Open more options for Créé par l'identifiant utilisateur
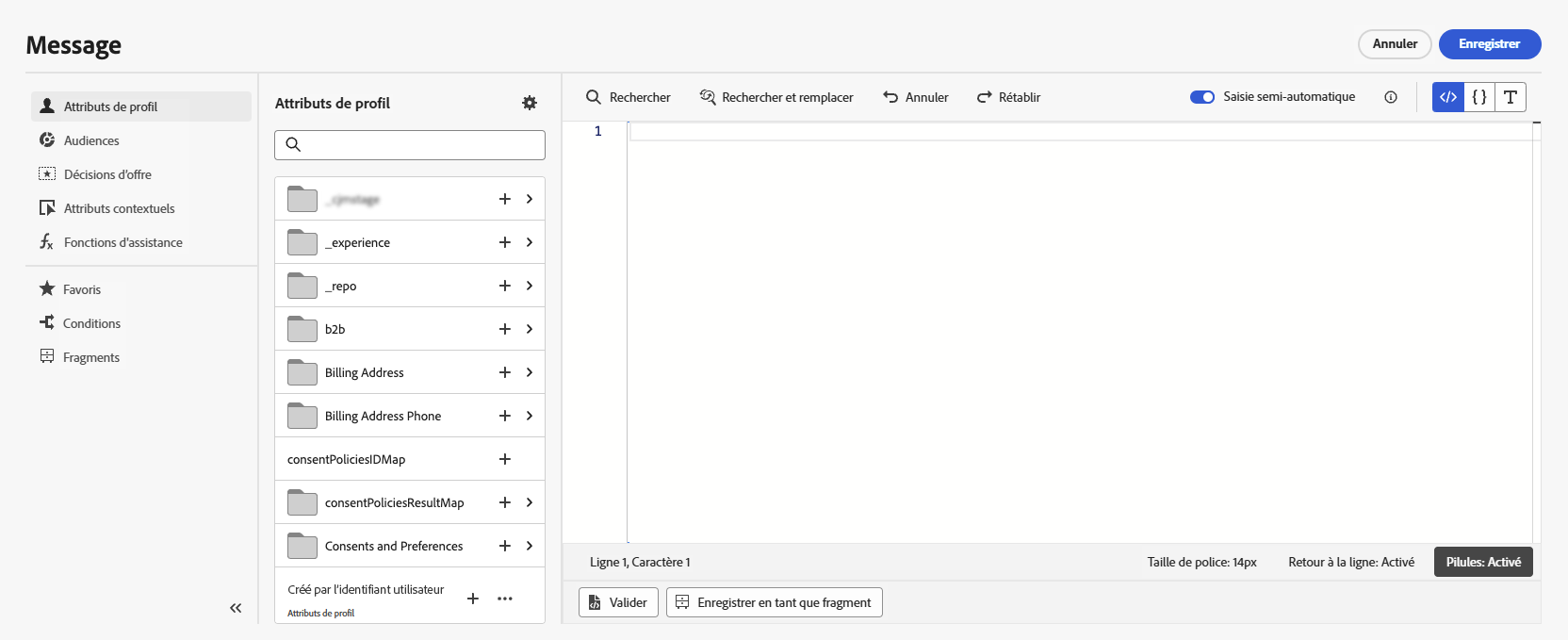Image resolution: width=1568 pixels, height=640 pixels. coord(505,599)
